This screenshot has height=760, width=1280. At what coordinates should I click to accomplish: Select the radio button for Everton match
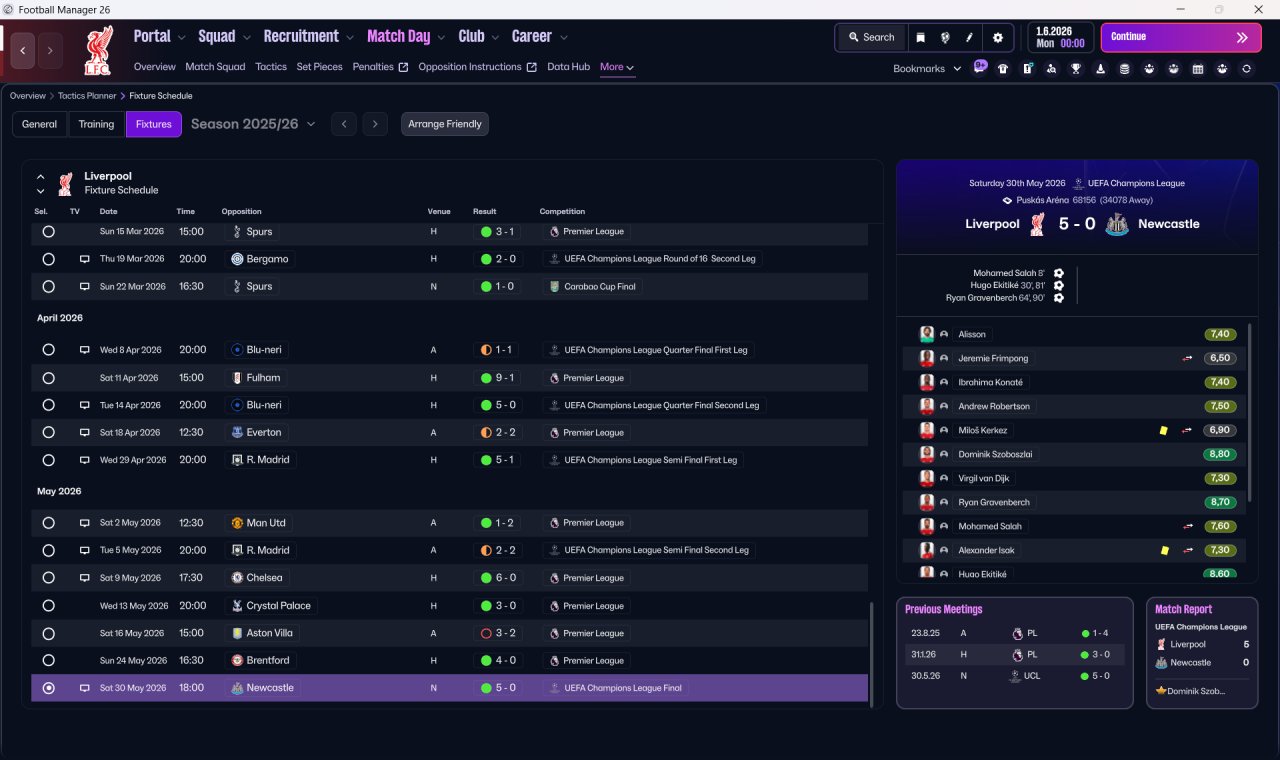pos(48,433)
